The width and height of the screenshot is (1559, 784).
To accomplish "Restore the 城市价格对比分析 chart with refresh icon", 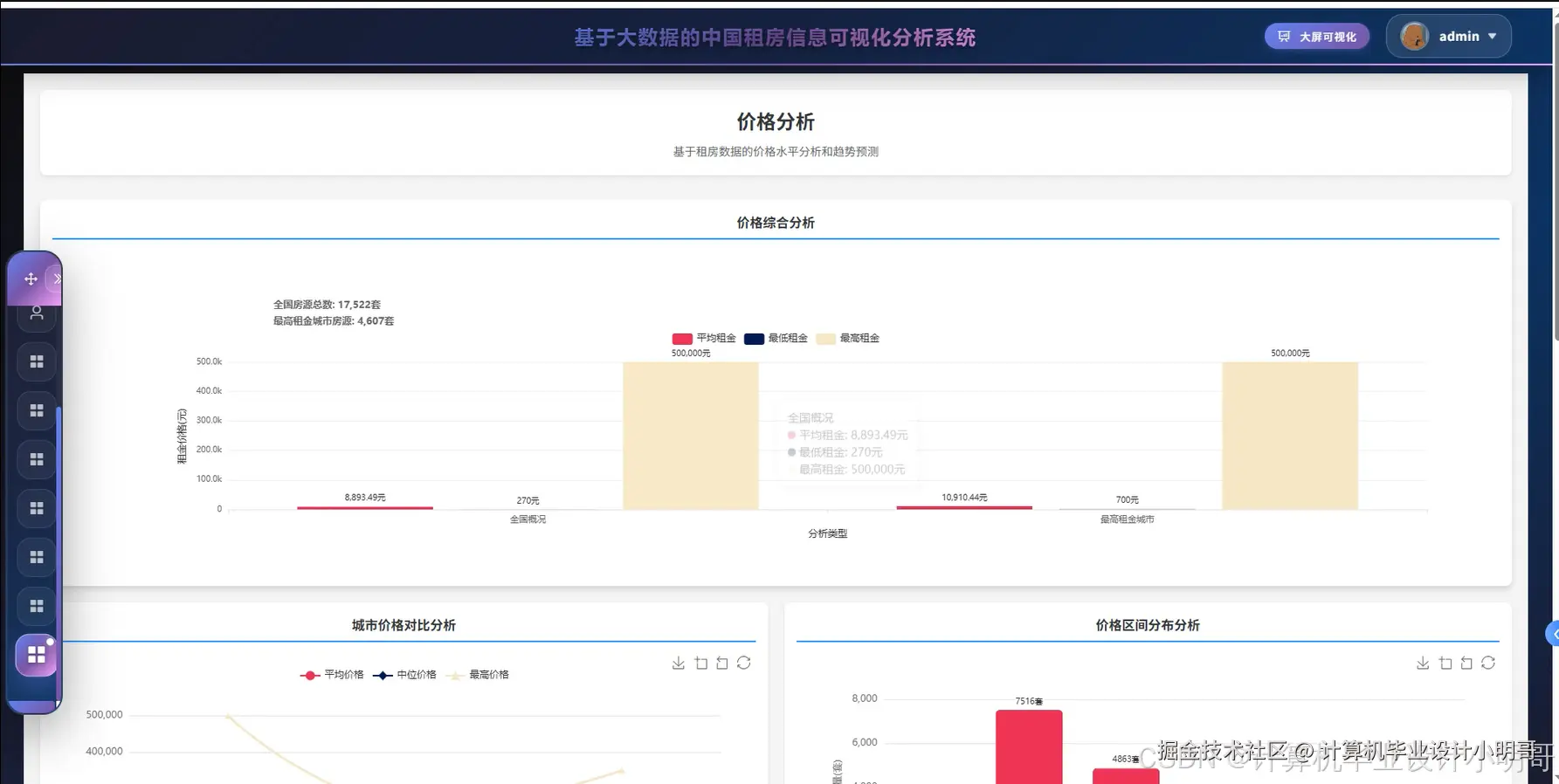I will click(743, 664).
